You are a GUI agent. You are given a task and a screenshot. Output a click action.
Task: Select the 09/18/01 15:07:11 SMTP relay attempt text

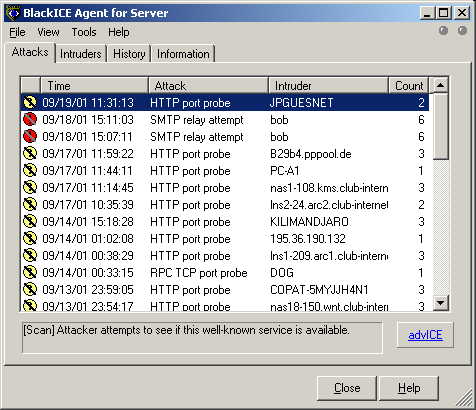point(197,137)
